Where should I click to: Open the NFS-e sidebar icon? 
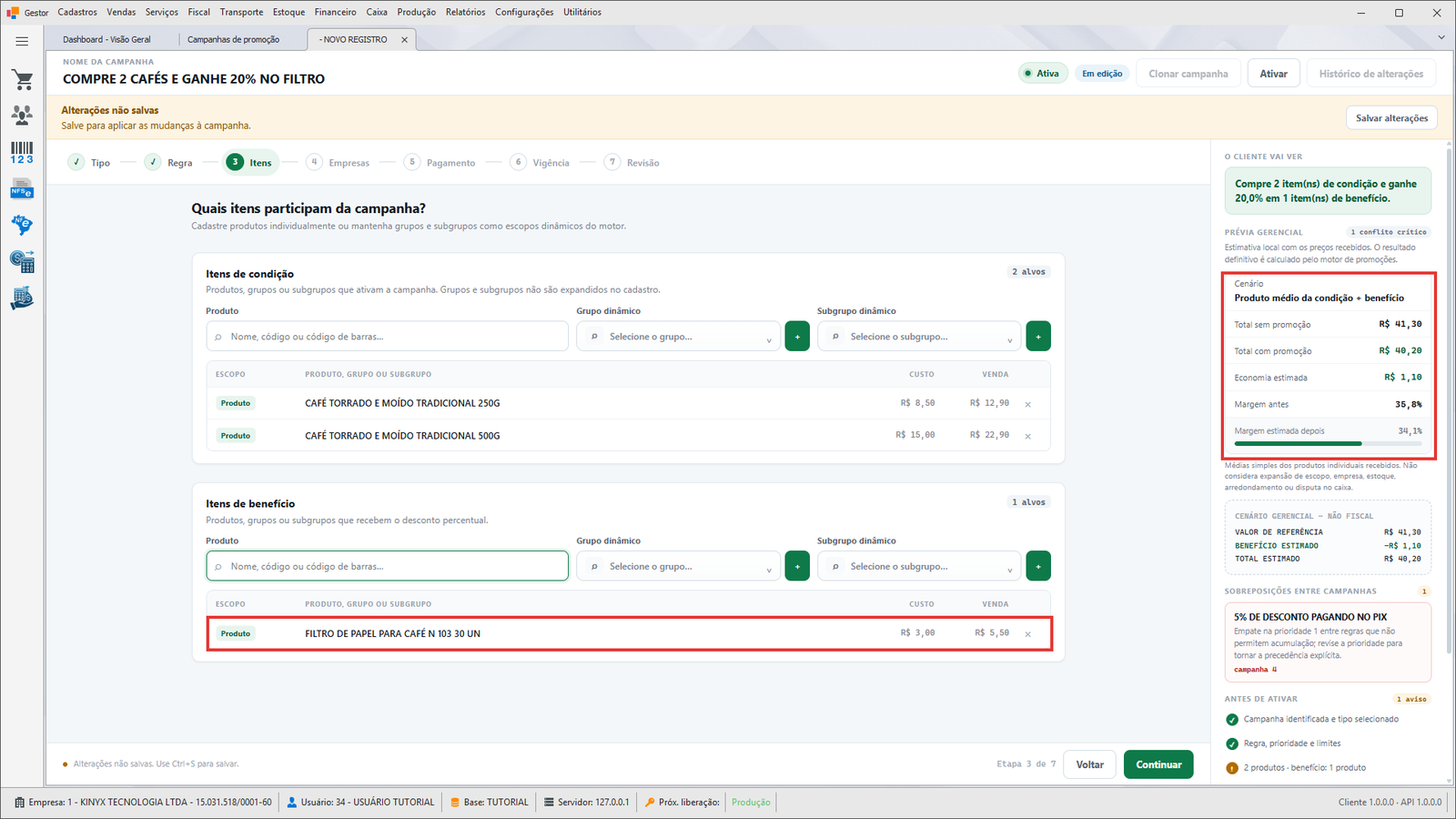[22, 189]
